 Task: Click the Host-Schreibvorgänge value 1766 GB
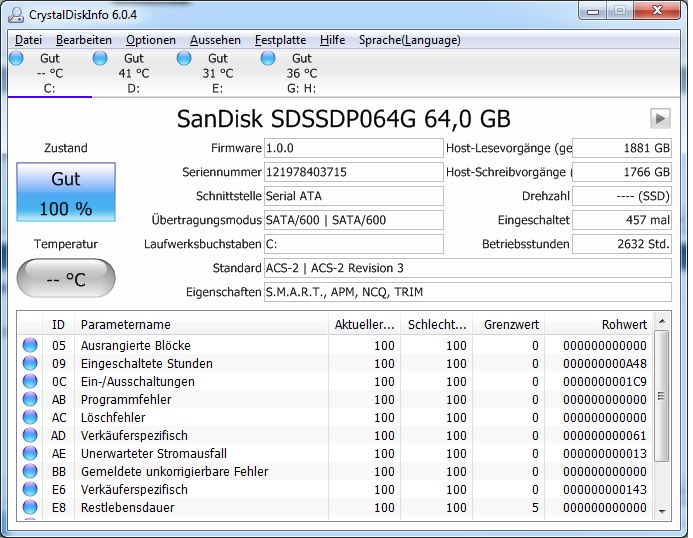pyautogui.click(x=622, y=172)
